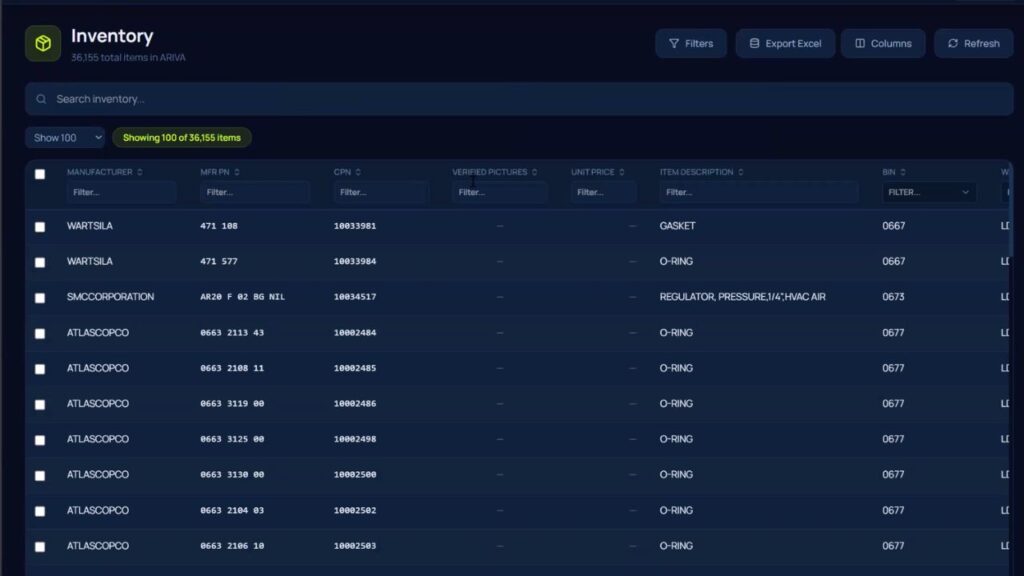Click MFR PN 471 108
This screenshot has height=576, width=1024.
219,226
